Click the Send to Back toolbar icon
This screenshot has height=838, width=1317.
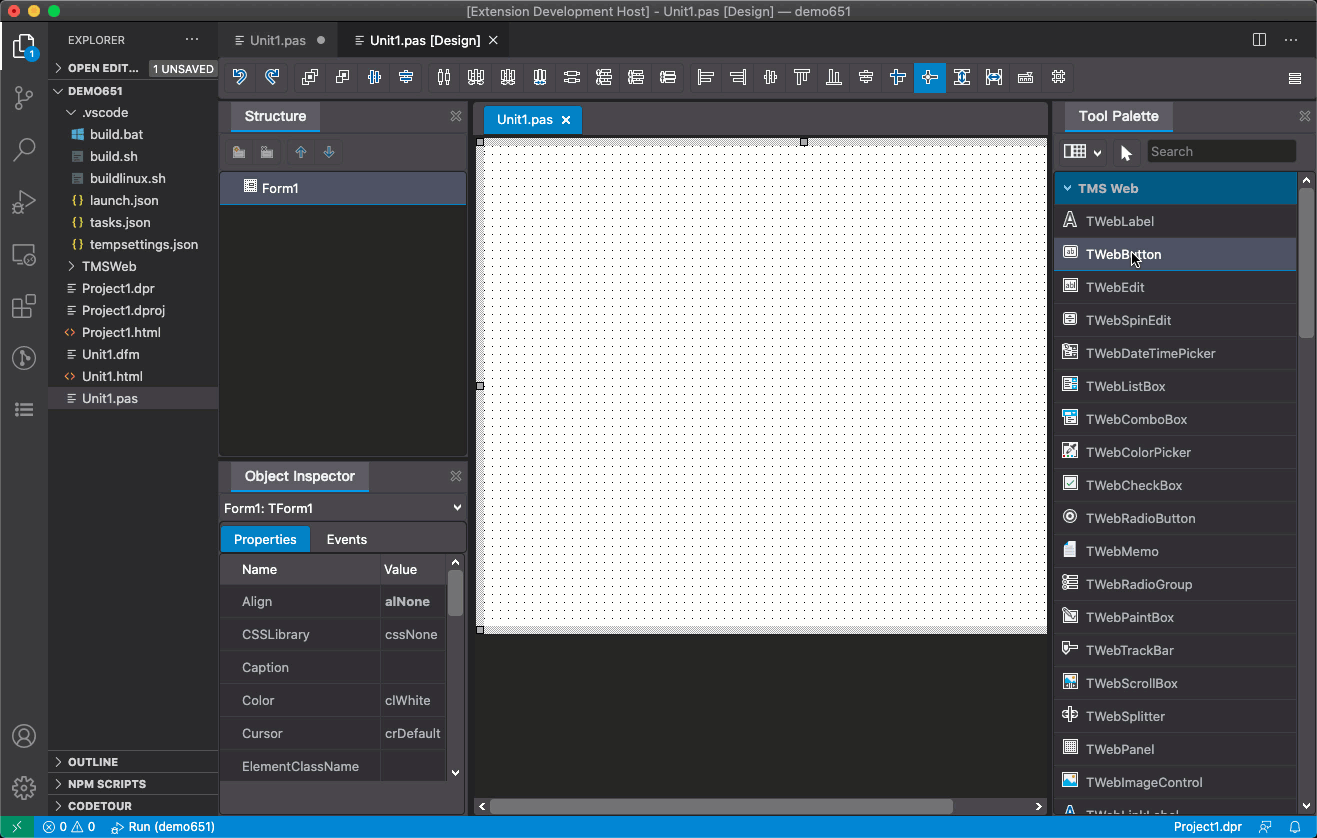(342, 77)
